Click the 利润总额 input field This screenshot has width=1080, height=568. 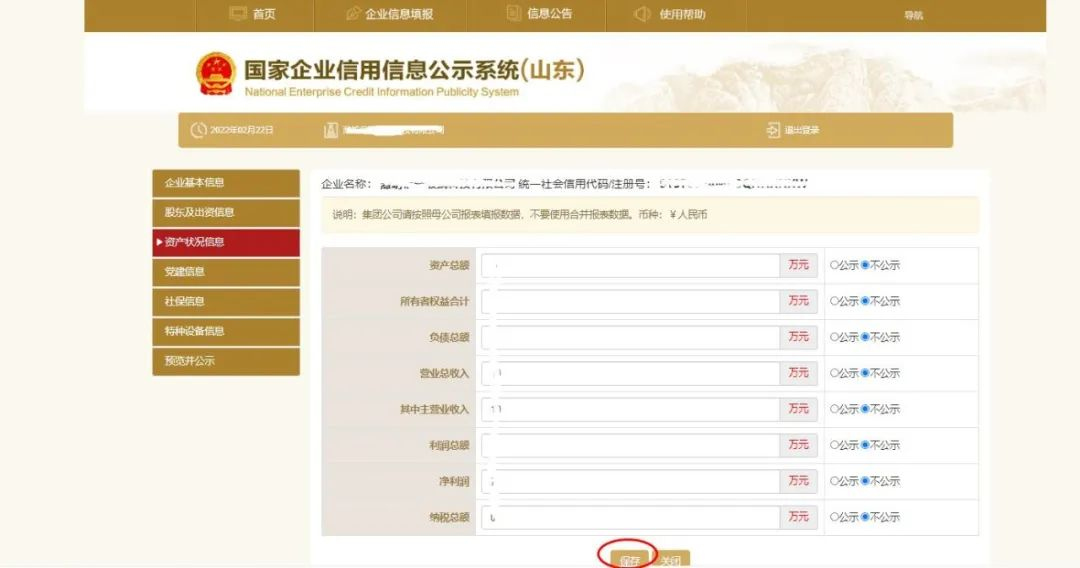(x=630, y=445)
